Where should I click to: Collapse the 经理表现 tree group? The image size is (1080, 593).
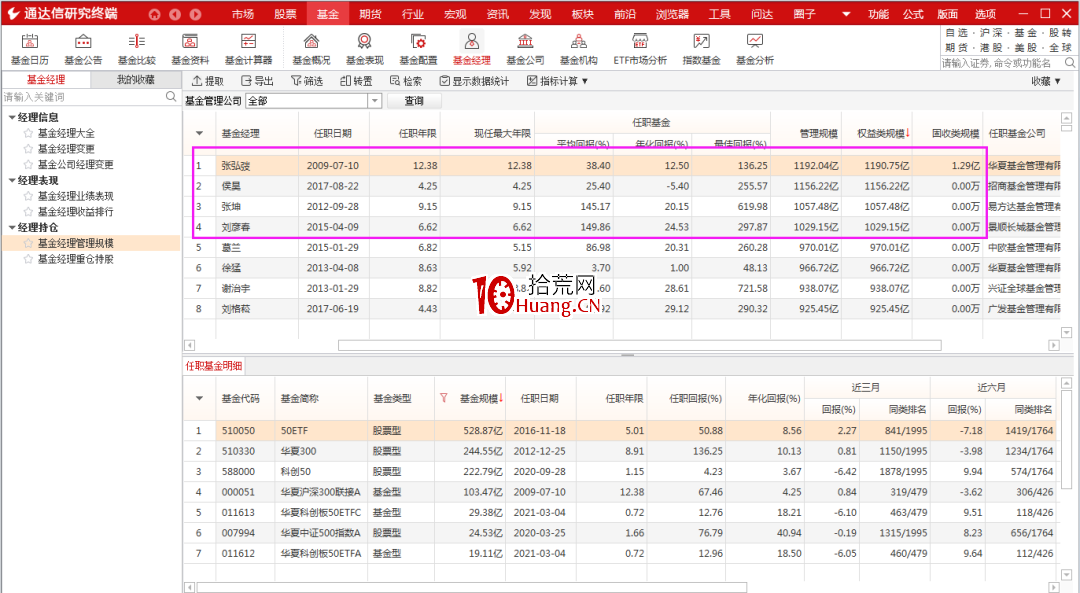12,180
